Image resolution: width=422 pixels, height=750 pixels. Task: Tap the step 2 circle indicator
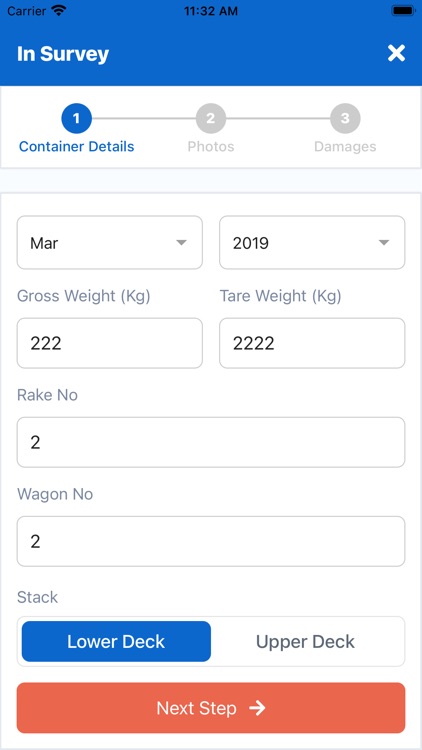tap(211, 118)
